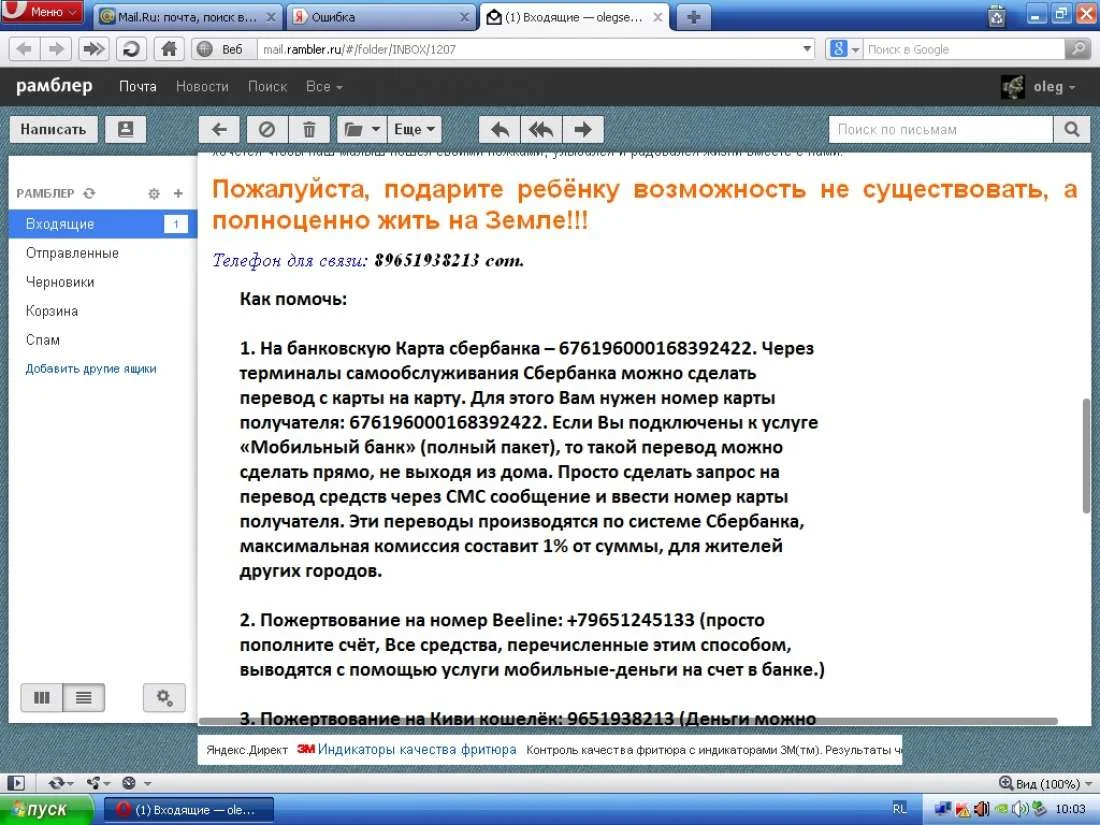The height and width of the screenshot is (825, 1100).
Task: Reply to all recipients
Action: pos(541,129)
